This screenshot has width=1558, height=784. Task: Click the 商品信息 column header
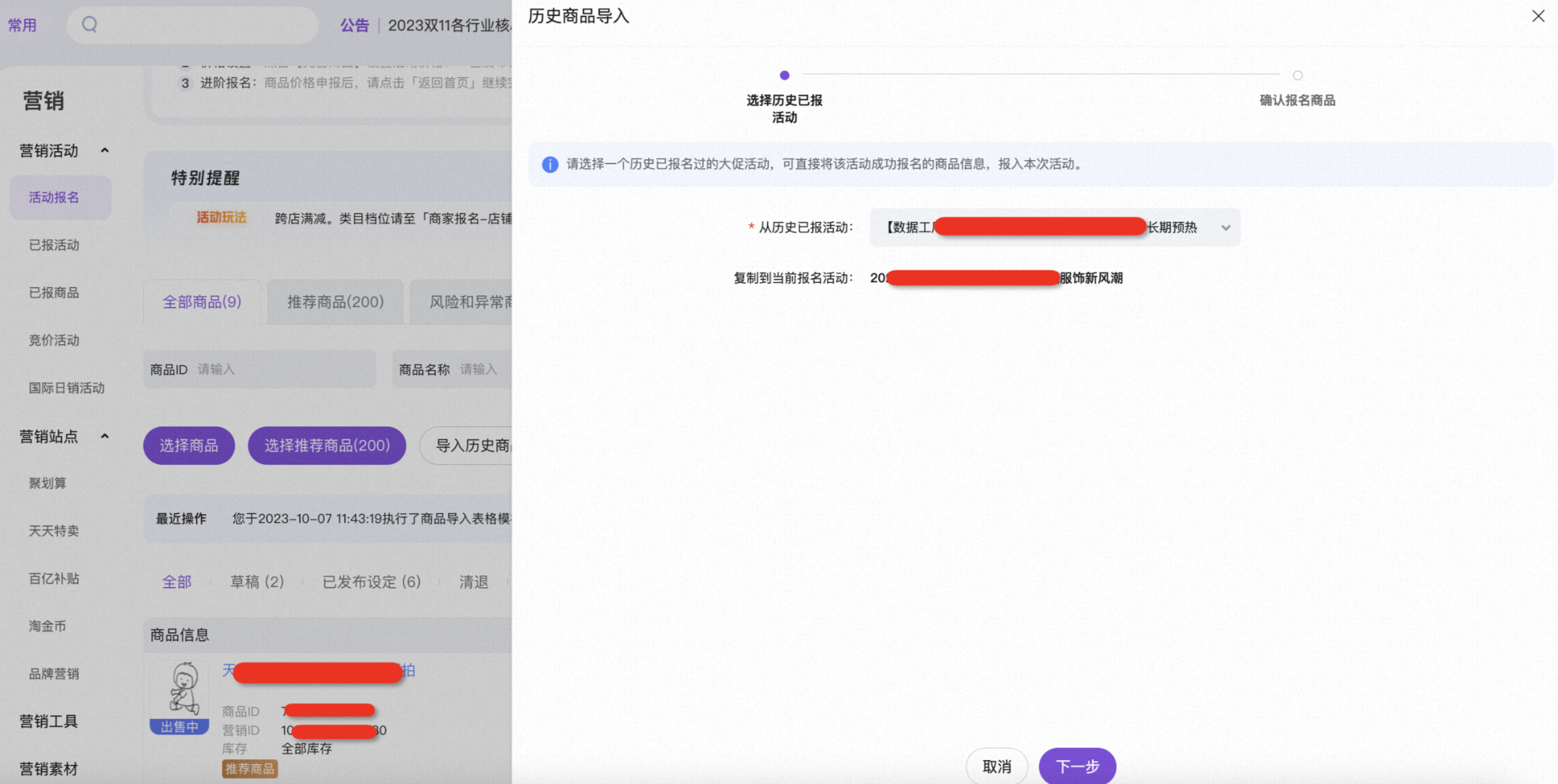point(180,635)
